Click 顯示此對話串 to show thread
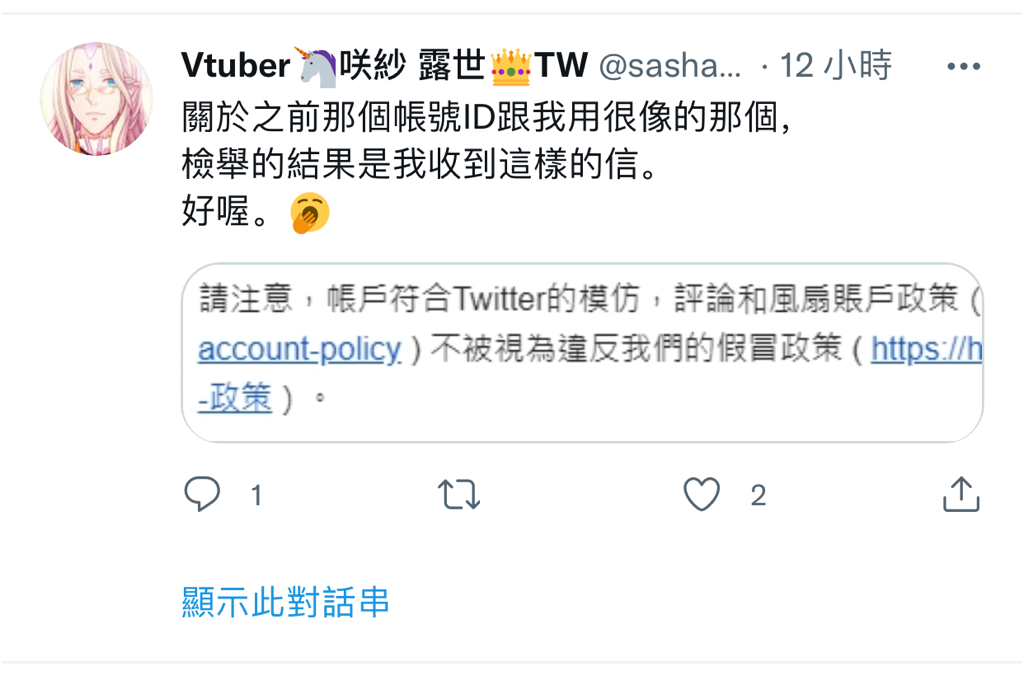Image resolution: width=1024 pixels, height=681 pixels. point(285,601)
